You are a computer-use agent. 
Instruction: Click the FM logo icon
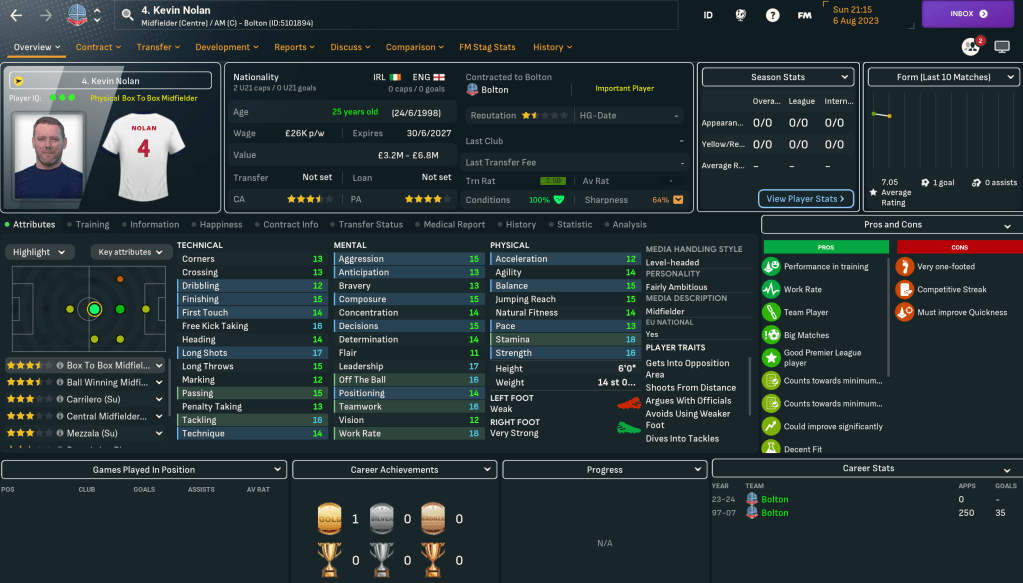pyautogui.click(x=804, y=15)
